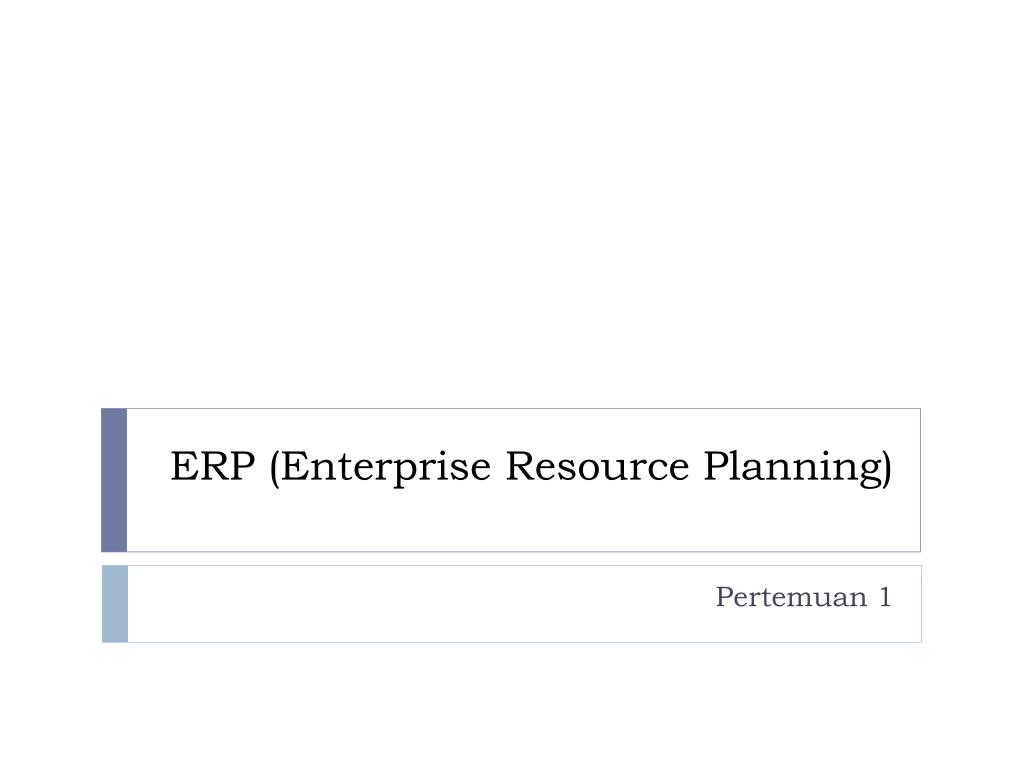Click the word Pertemuan in the subtitle
The width and height of the screenshot is (1024, 768).
791,597
